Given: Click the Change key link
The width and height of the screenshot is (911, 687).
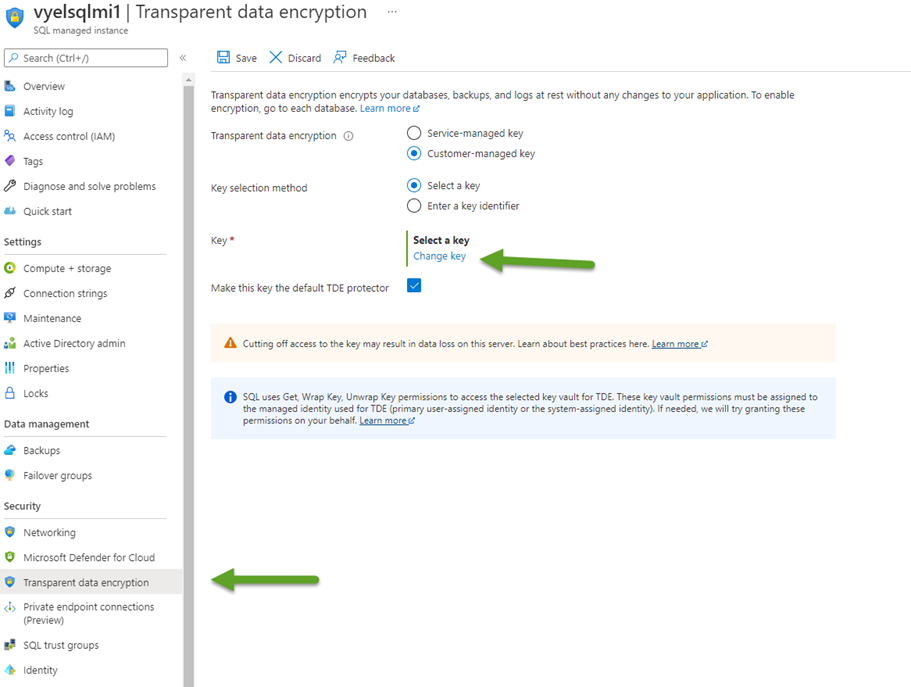Looking at the screenshot, I should pyautogui.click(x=439, y=256).
